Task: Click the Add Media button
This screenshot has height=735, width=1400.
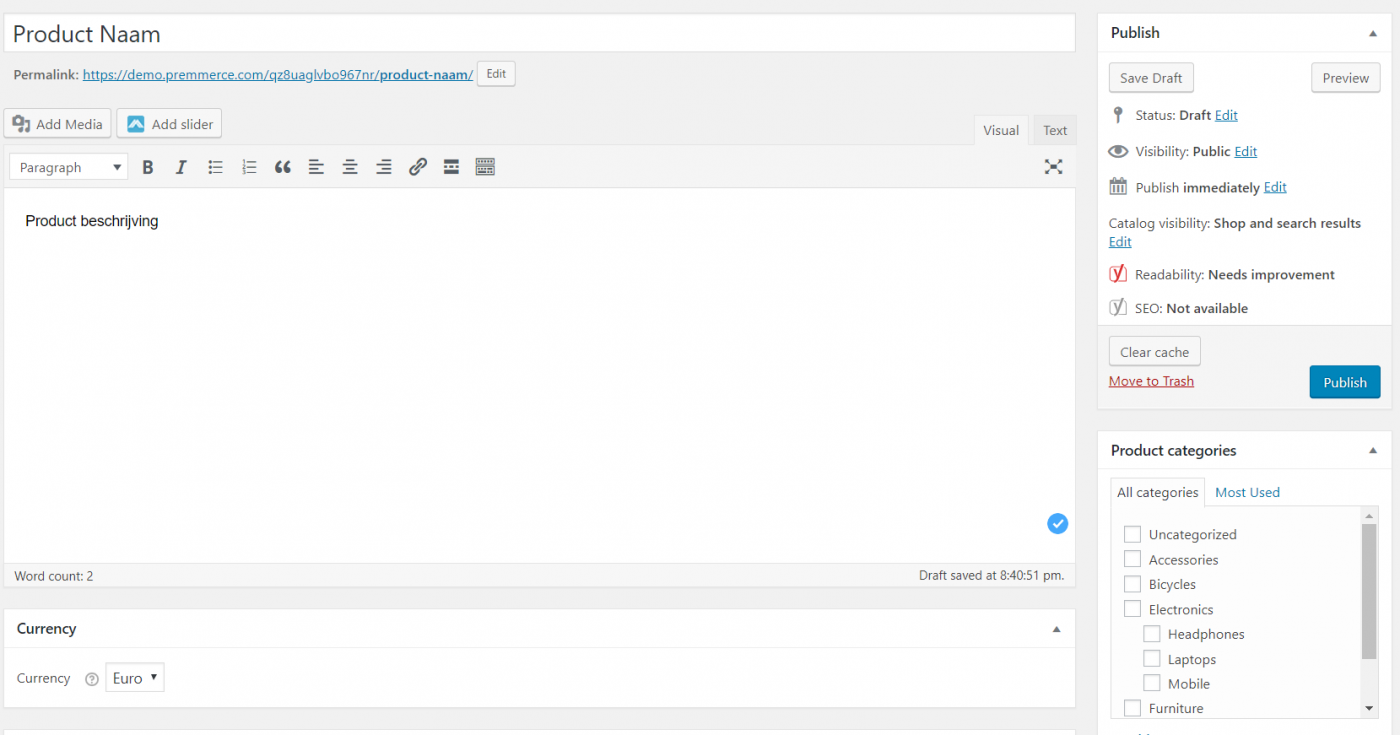Action: coord(58,124)
